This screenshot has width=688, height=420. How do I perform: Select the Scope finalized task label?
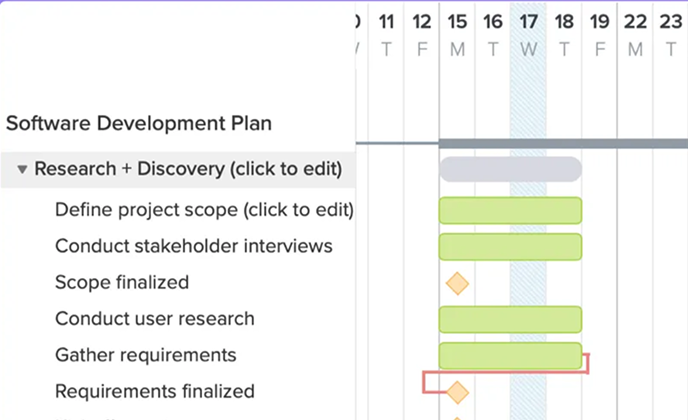click(122, 282)
